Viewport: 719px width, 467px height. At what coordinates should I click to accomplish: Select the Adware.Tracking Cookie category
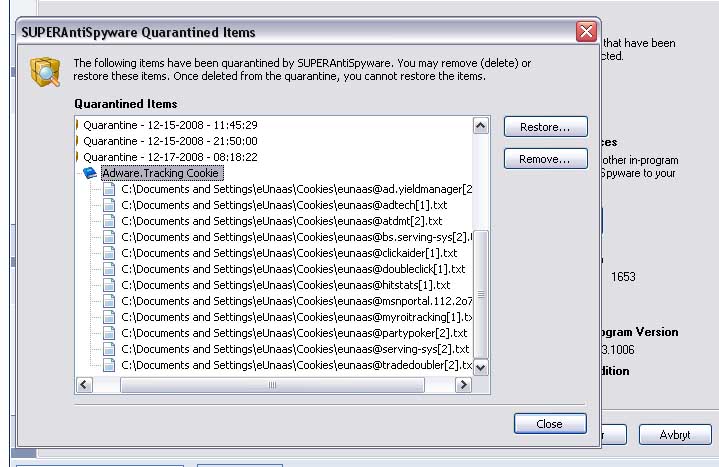[x=161, y=173]
